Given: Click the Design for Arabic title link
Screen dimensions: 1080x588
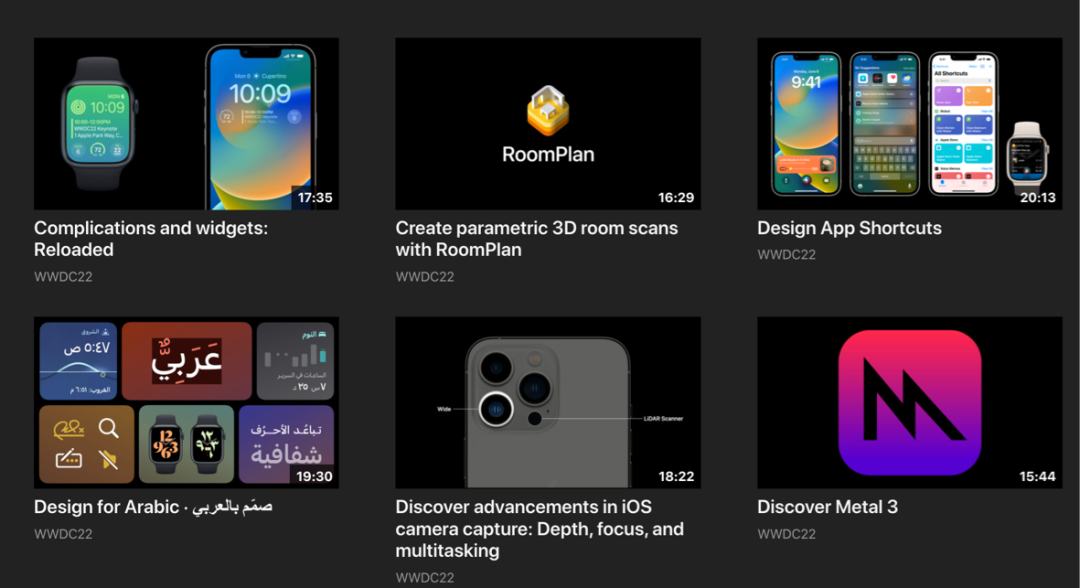Looking at the screenshot, I should [x=153, y=507].
